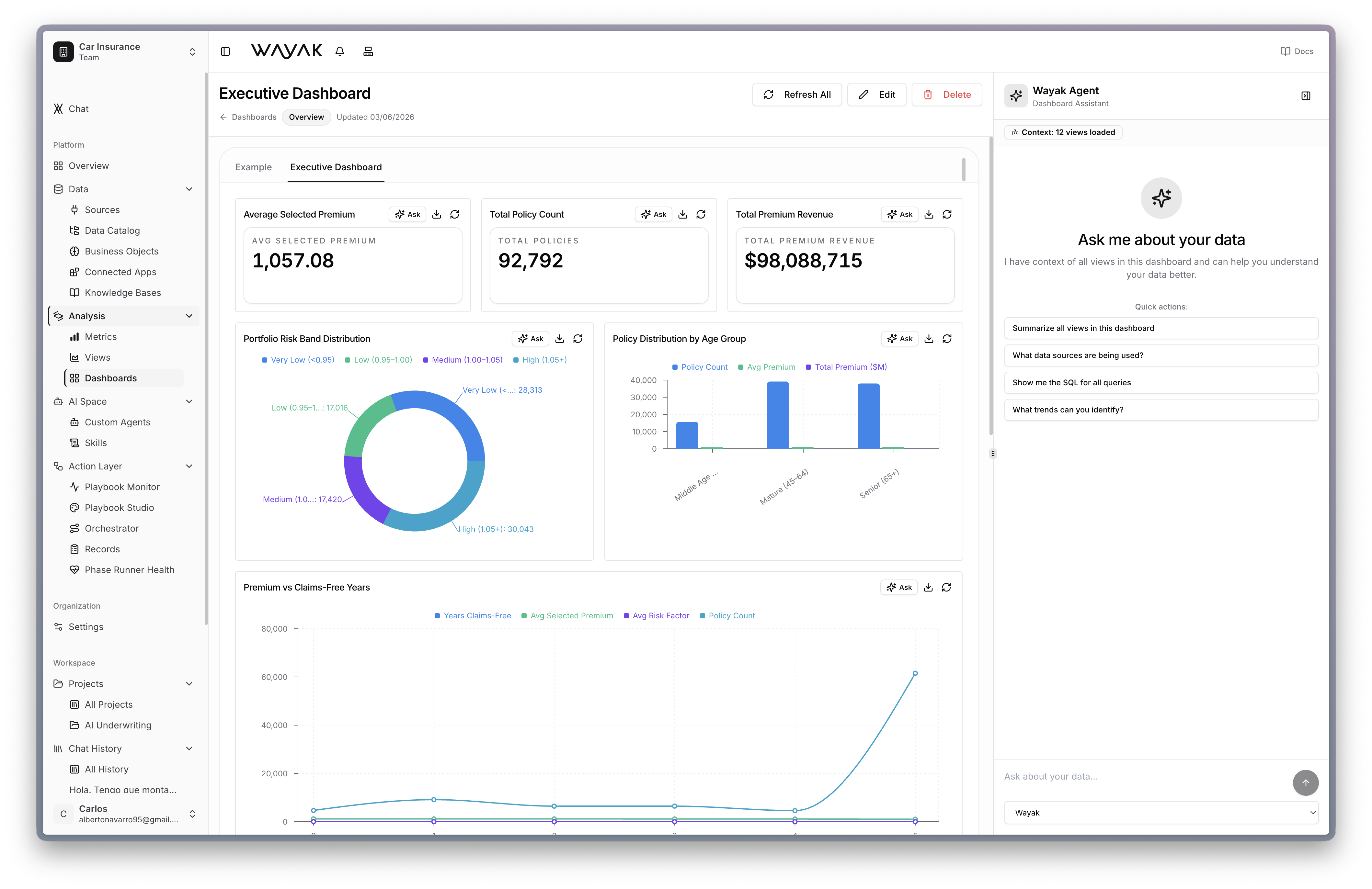Refresh the Average Selected Premium view
This screenshot has height=889, width=1372.
pos(455,214)
